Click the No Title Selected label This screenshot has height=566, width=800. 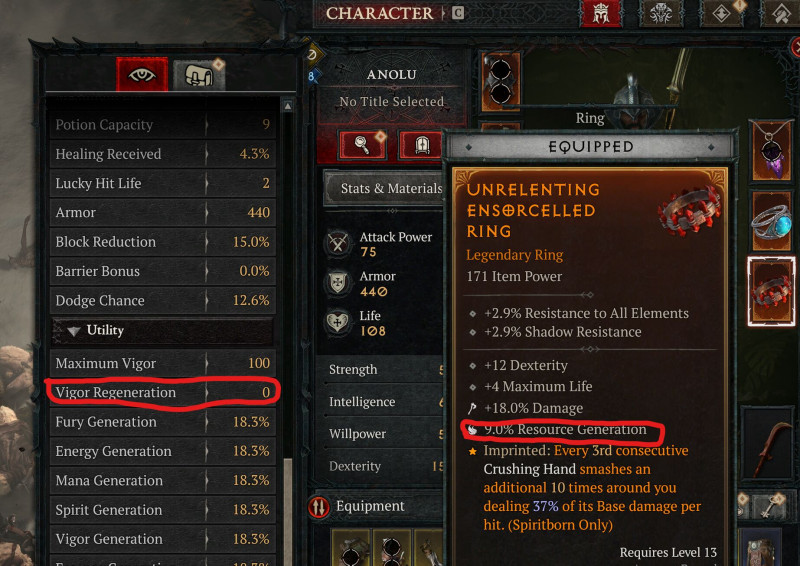tap(391, 102)
